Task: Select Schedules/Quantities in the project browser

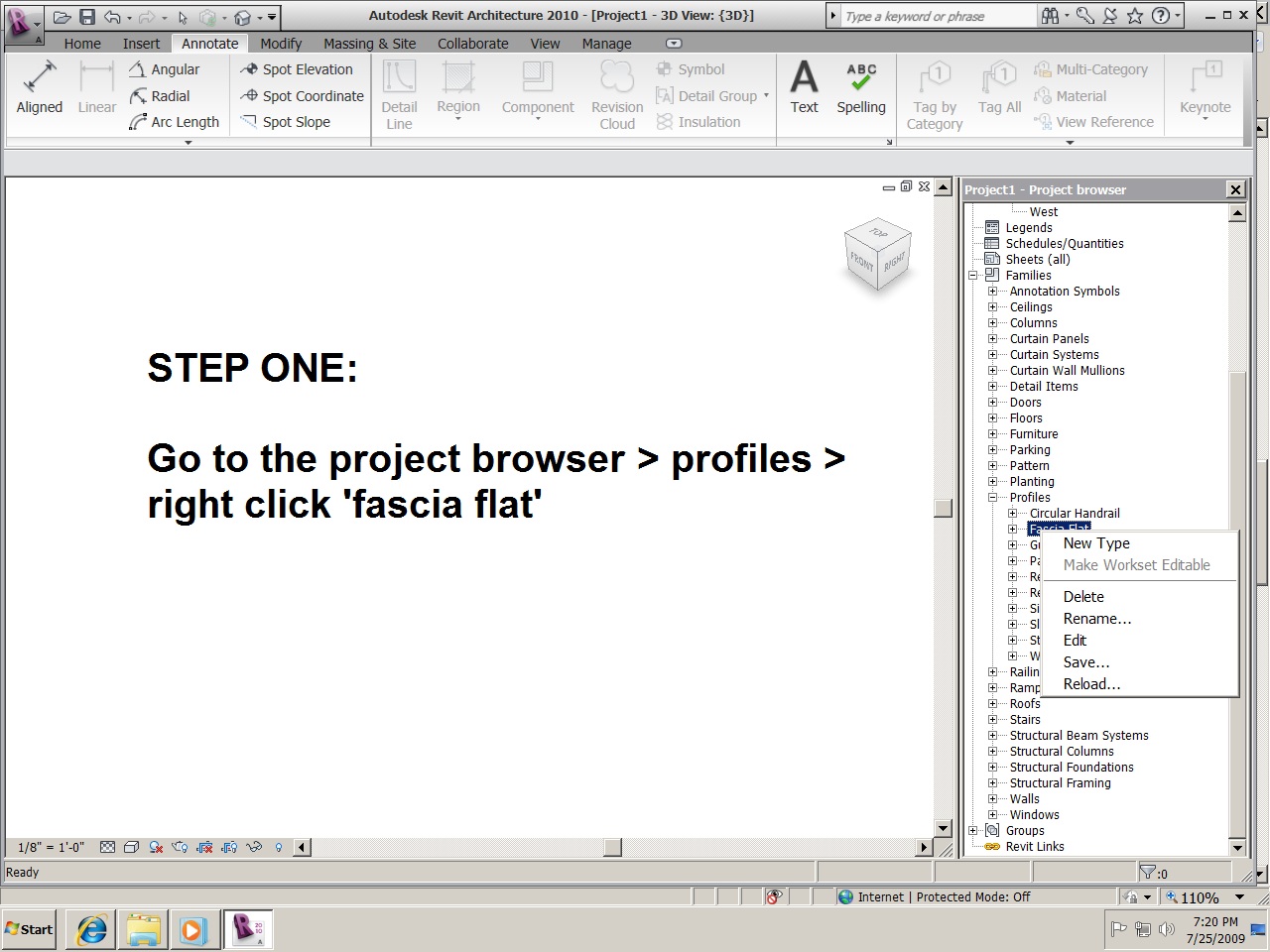Action: coord(1065,244)
